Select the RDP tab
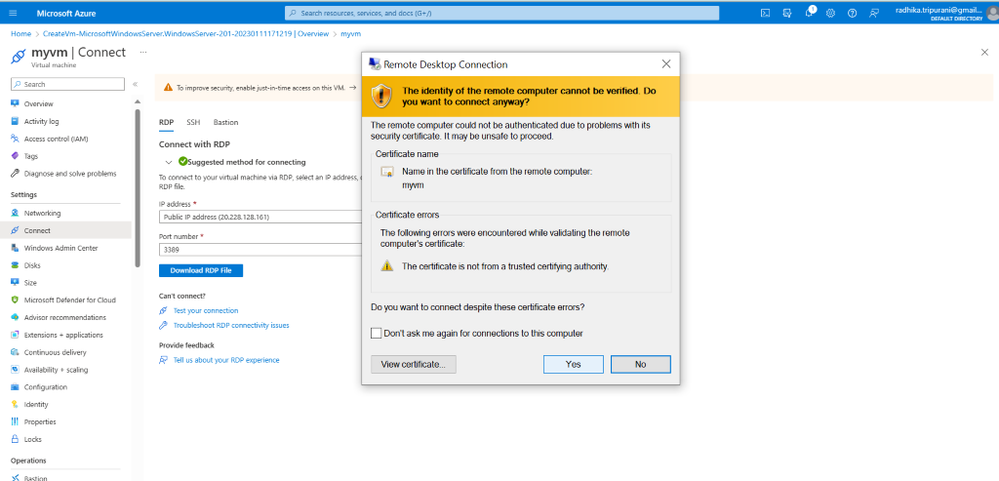 click(166, 122)
